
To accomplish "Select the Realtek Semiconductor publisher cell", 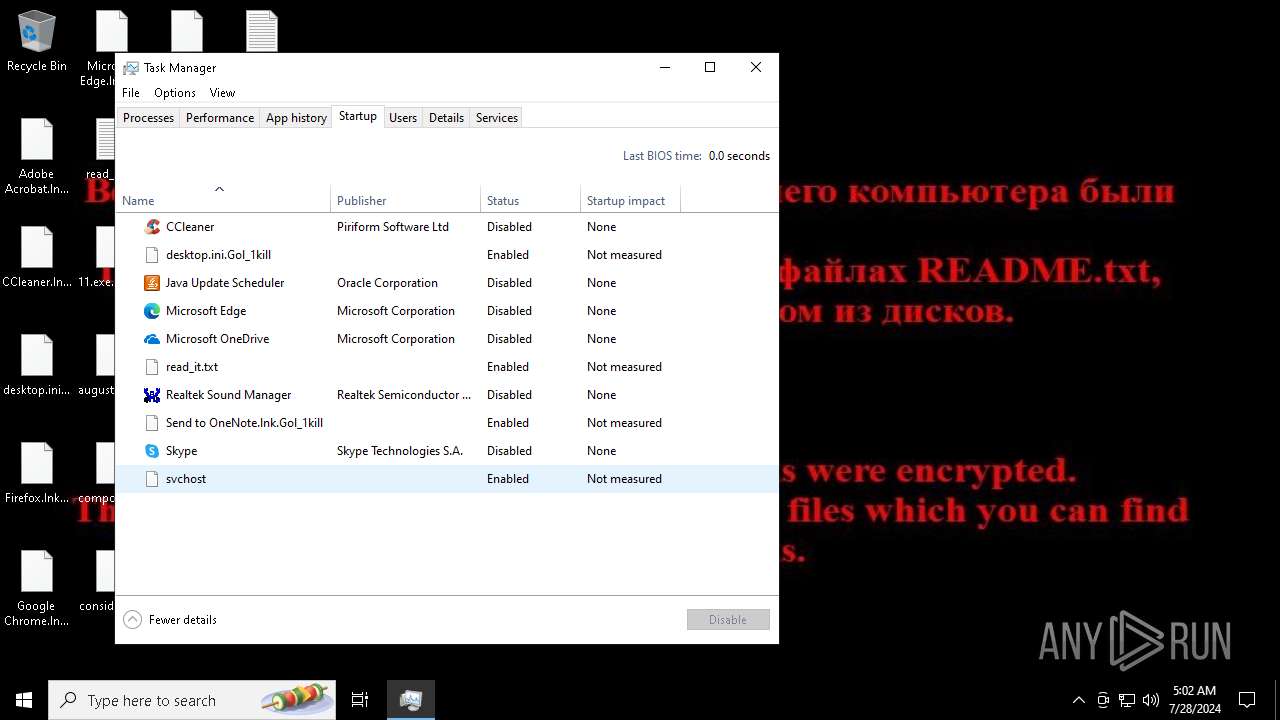I will tap(404, 395).
